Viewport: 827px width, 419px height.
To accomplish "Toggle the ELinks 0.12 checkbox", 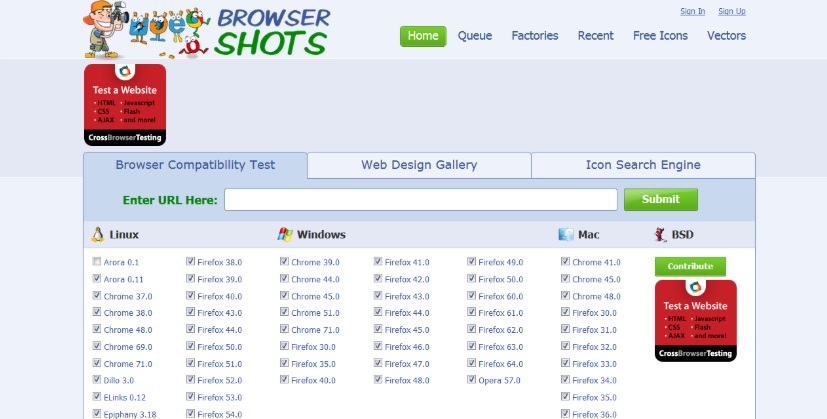I will point(97,396).
